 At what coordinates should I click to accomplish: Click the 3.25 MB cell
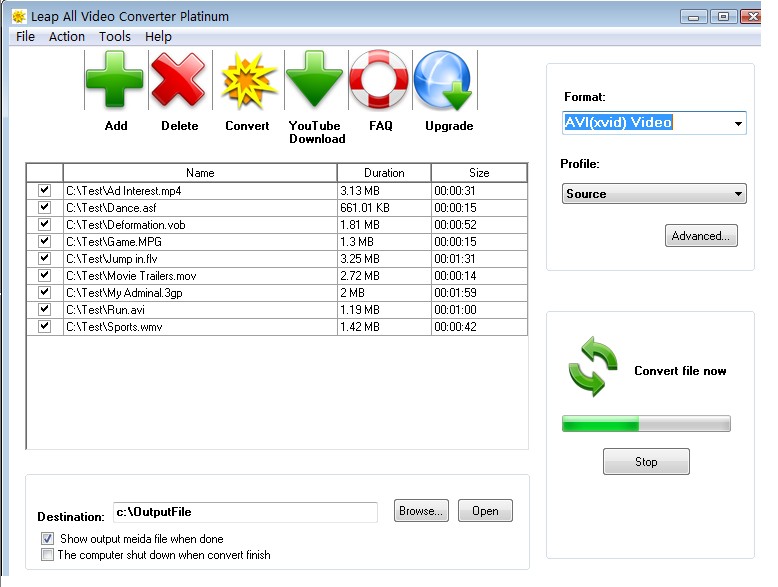coord(384,259)
